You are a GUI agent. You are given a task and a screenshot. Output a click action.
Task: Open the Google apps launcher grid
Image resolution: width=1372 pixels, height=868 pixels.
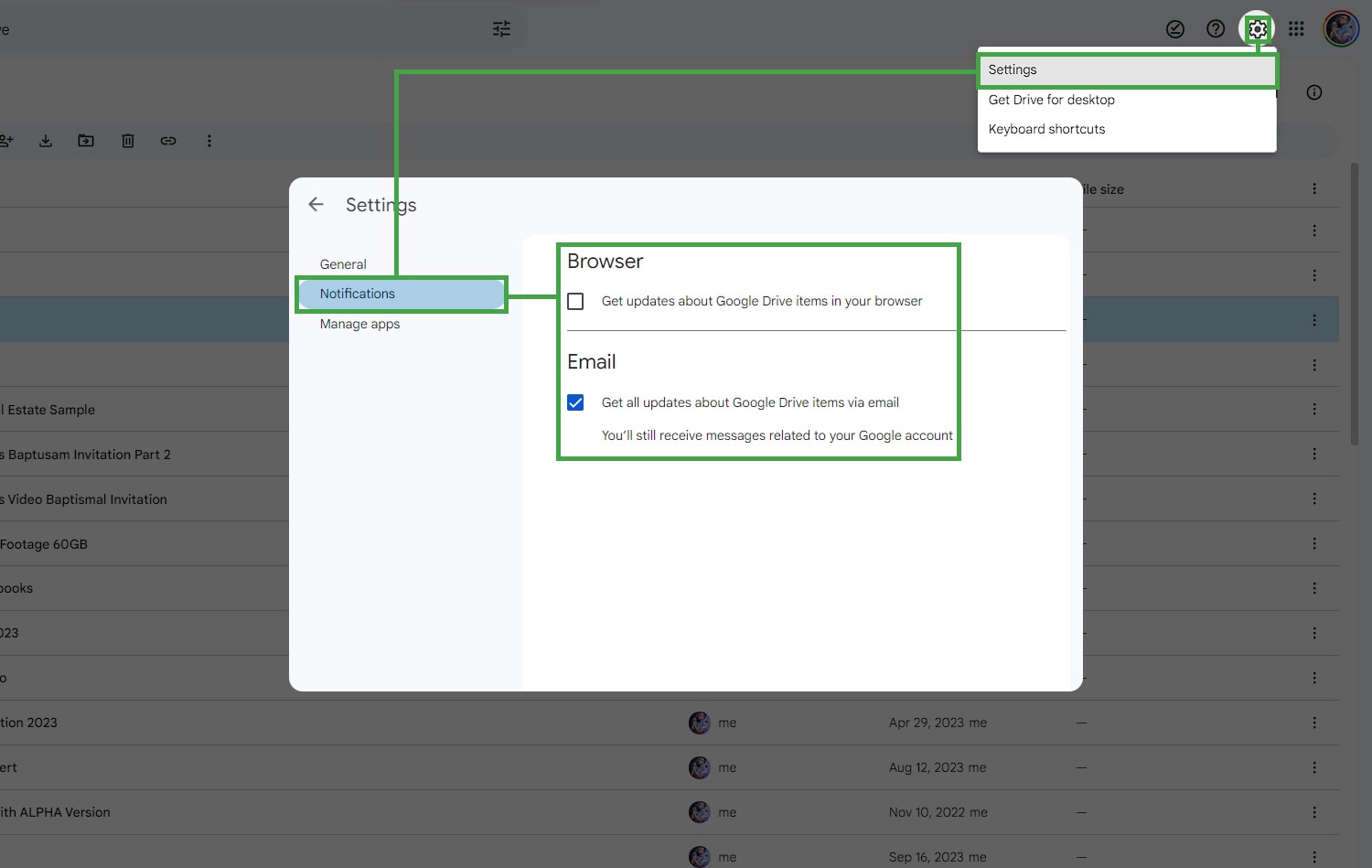(1296, 28)
